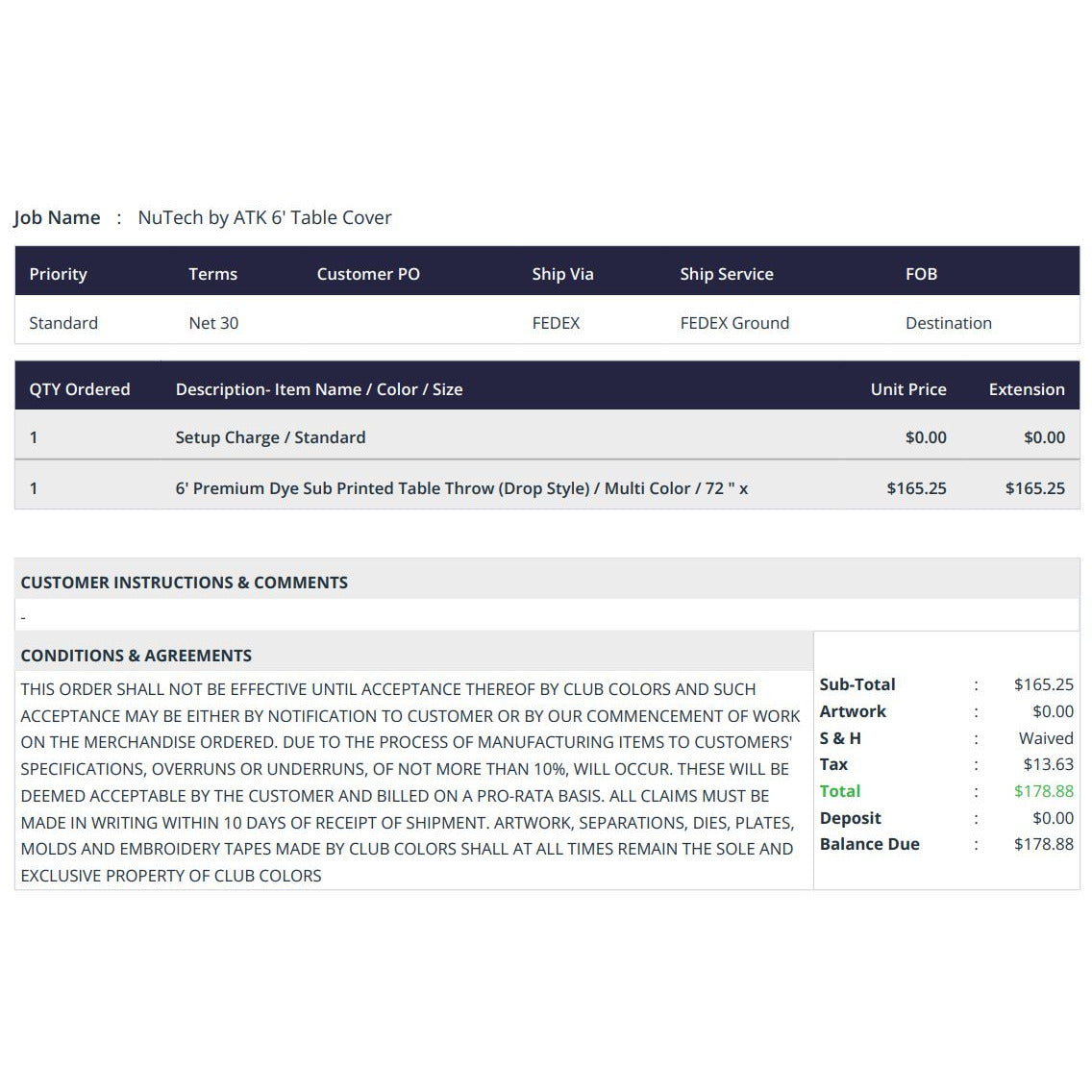Click the green Total amount $178.88
The width and height of the screenshot is (1092, 1092).
pyautogui.click(x=1043, y=791)
